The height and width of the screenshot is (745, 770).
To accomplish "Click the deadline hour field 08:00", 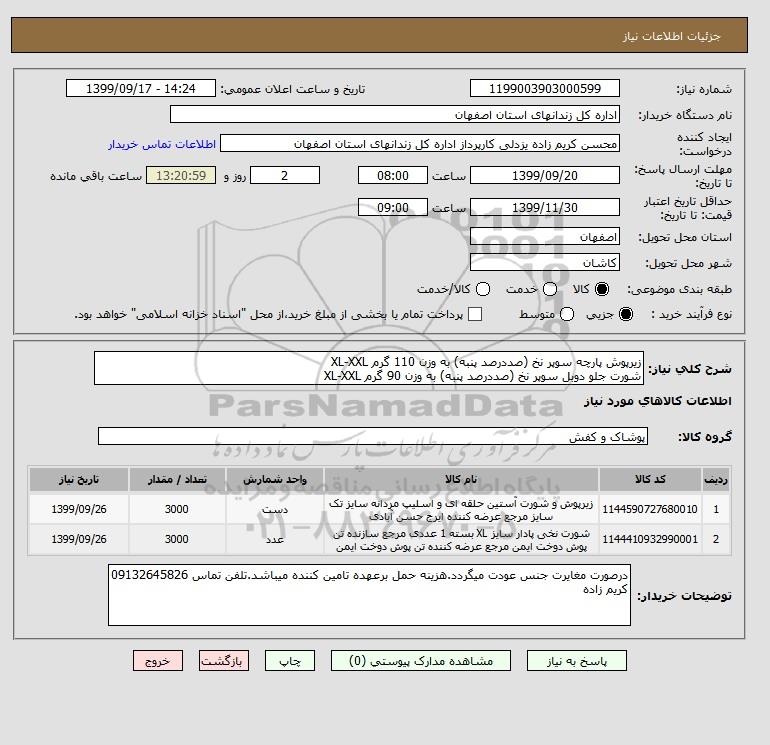I will tap(393, 175).
